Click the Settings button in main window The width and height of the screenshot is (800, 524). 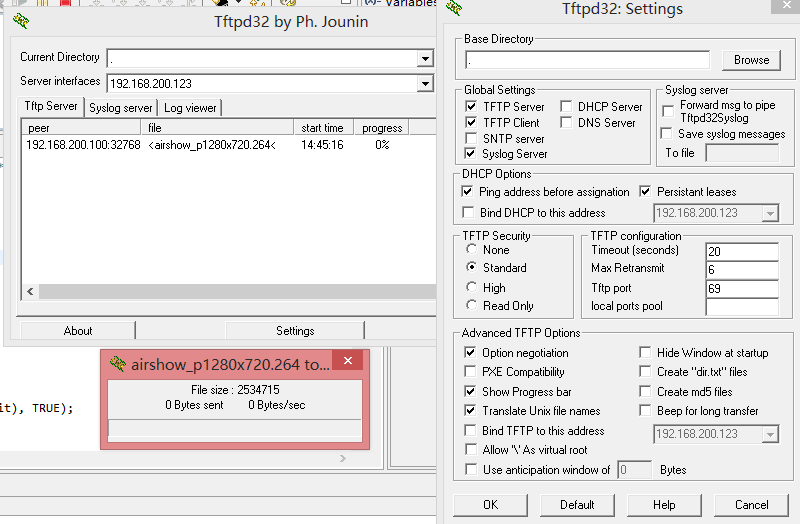click(x=295, y=331)
